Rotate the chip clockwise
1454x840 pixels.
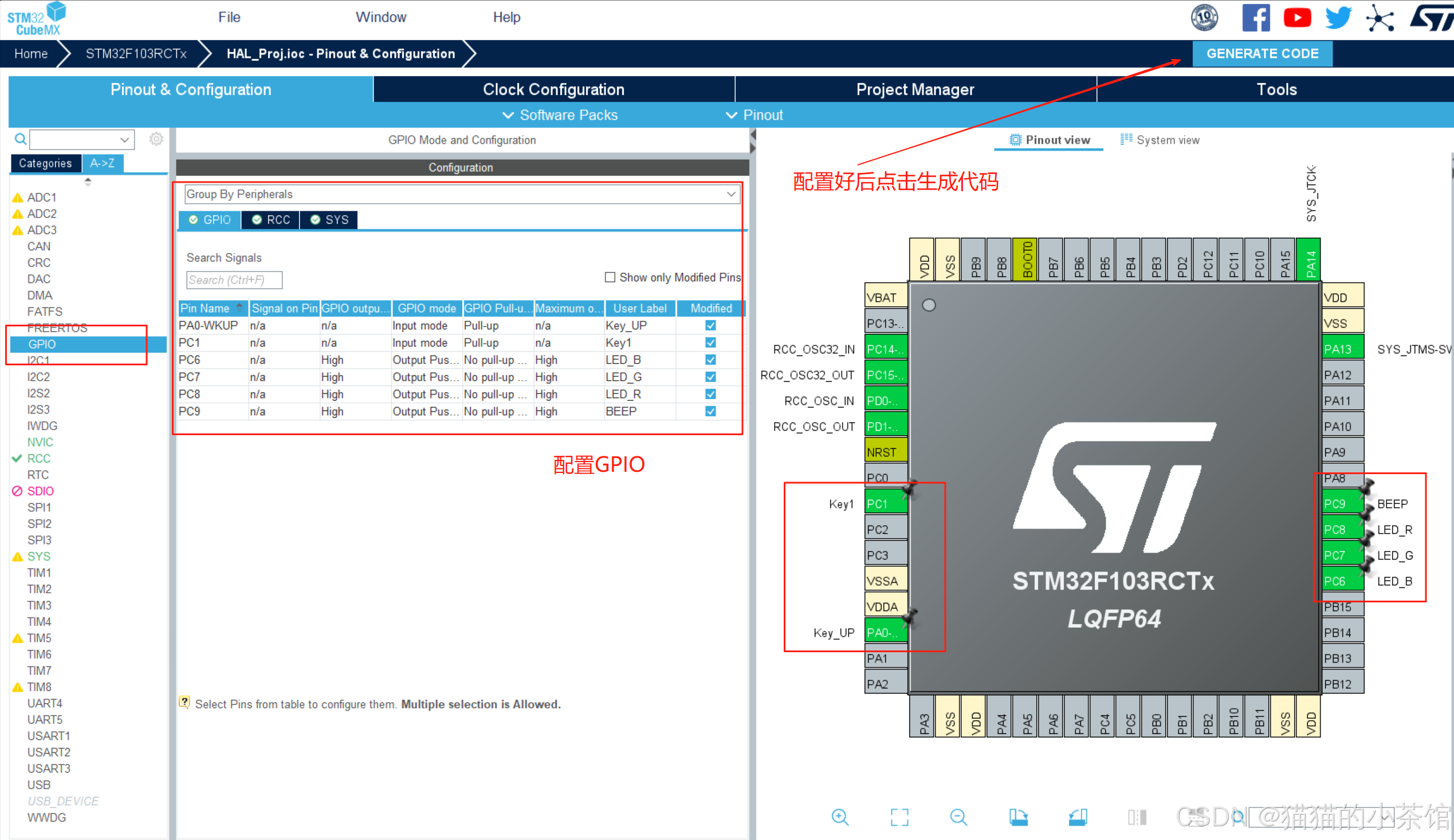[x=1018, y=817]
